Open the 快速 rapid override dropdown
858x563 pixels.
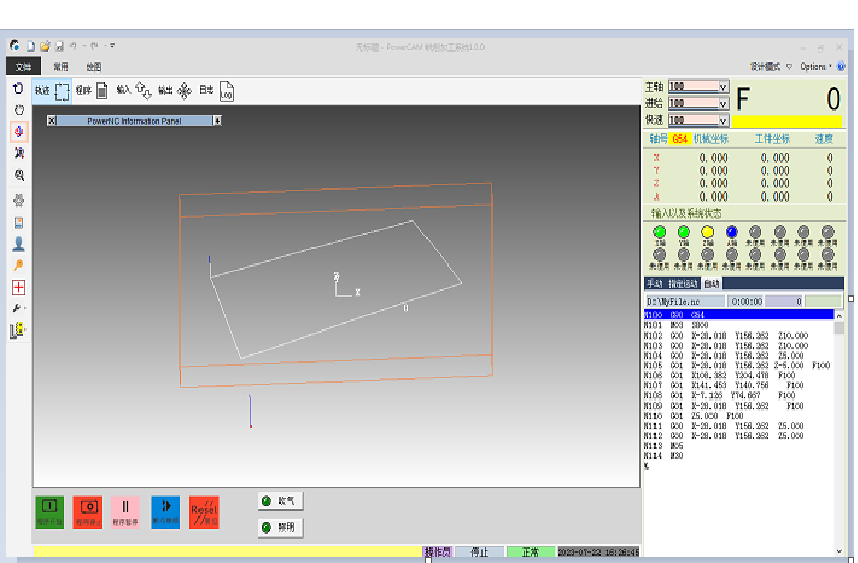click(723, 120)
